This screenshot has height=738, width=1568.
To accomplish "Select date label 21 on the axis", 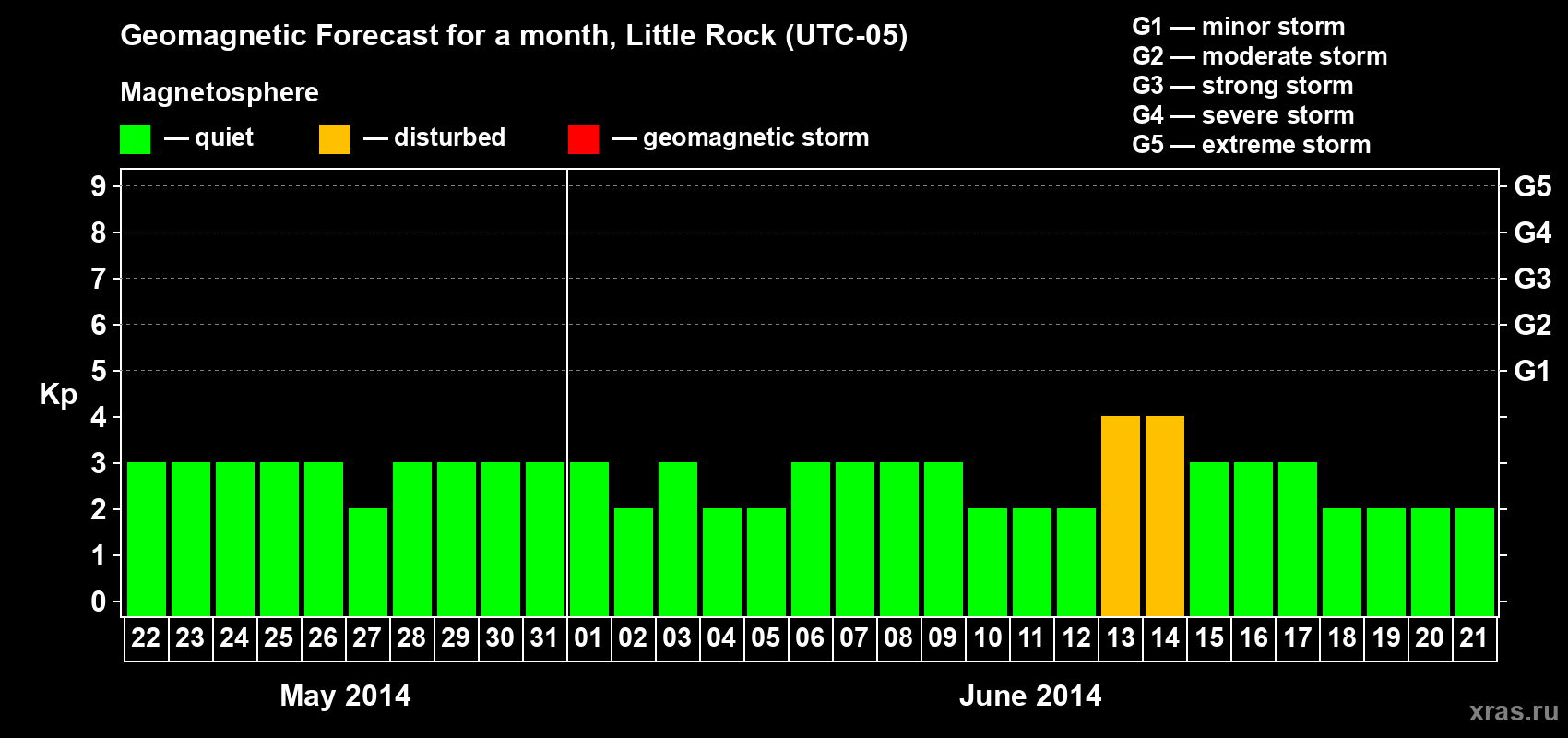I will [x=1474, y=637].
